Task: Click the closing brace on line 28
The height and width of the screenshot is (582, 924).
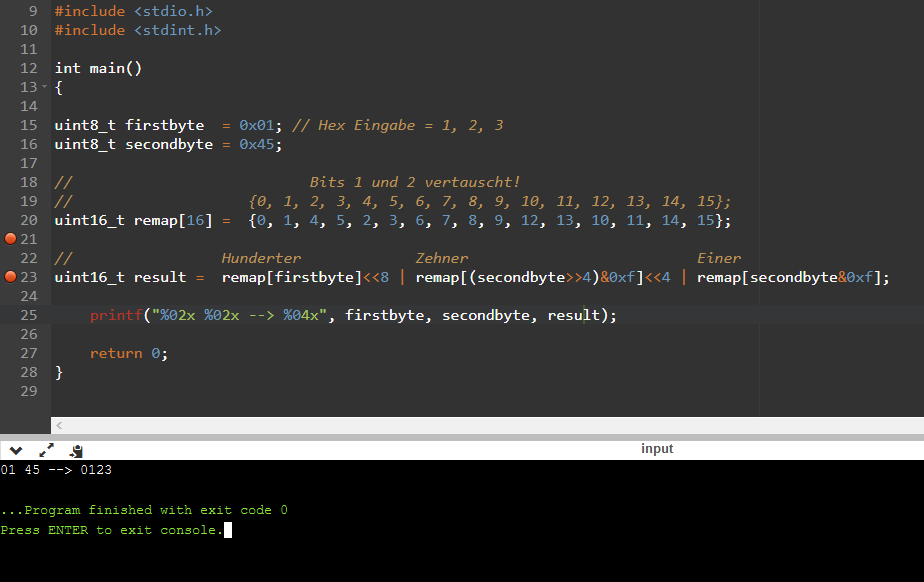Action: [58, 372]
